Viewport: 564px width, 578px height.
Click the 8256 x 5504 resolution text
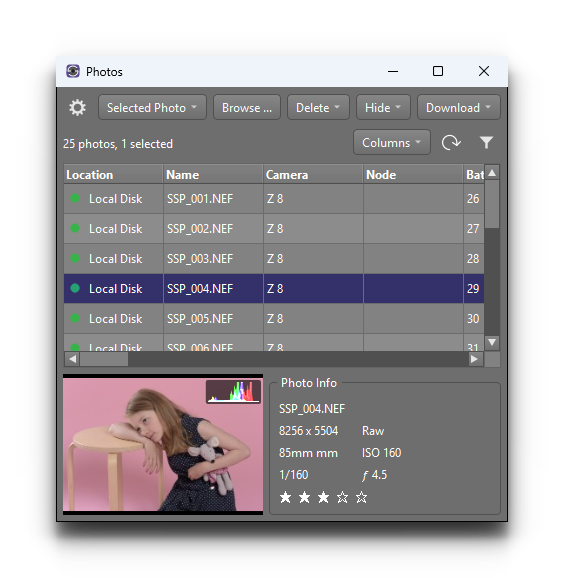tap(309, 431)
